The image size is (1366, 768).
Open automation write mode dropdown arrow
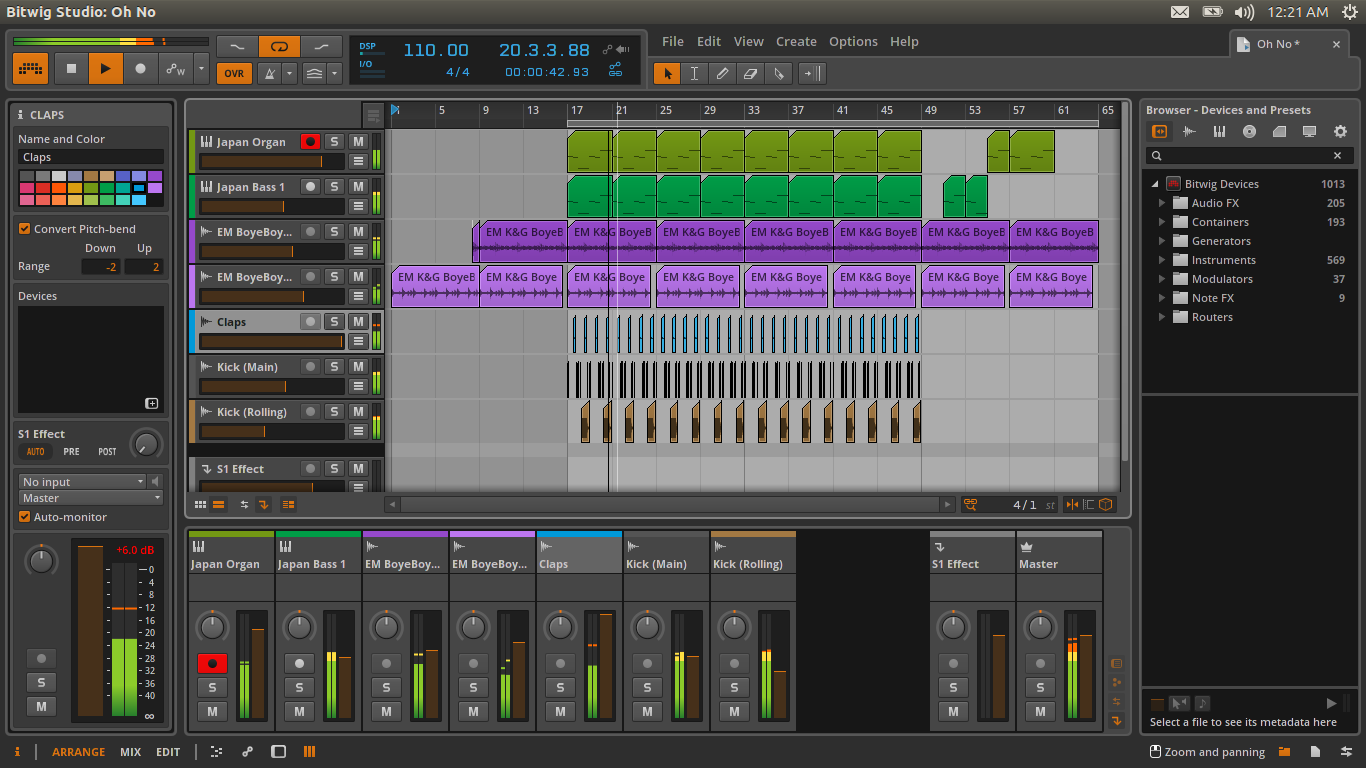click(x=202, y=69)
